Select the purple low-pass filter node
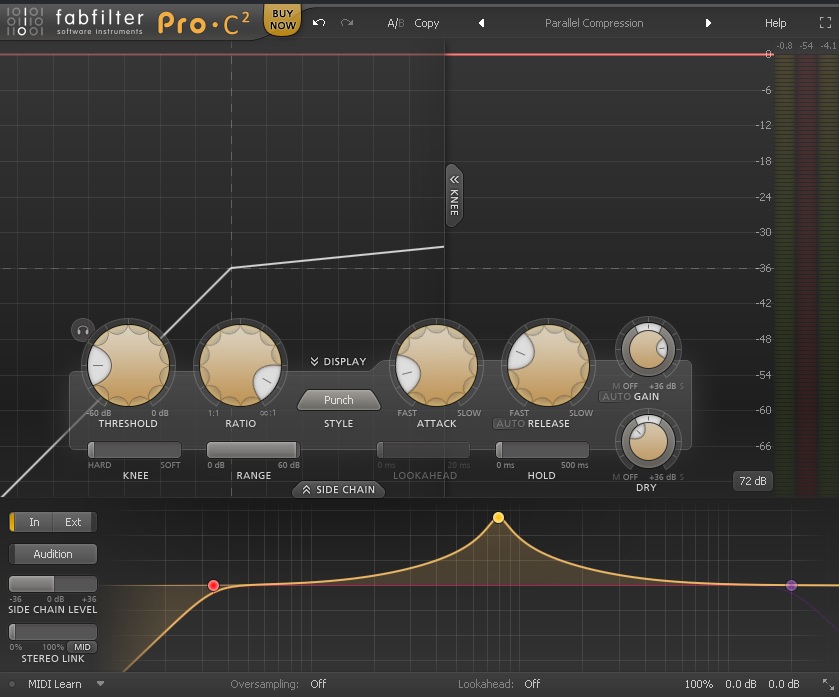This screenshot has width=839, height=697. pos(791,585)
